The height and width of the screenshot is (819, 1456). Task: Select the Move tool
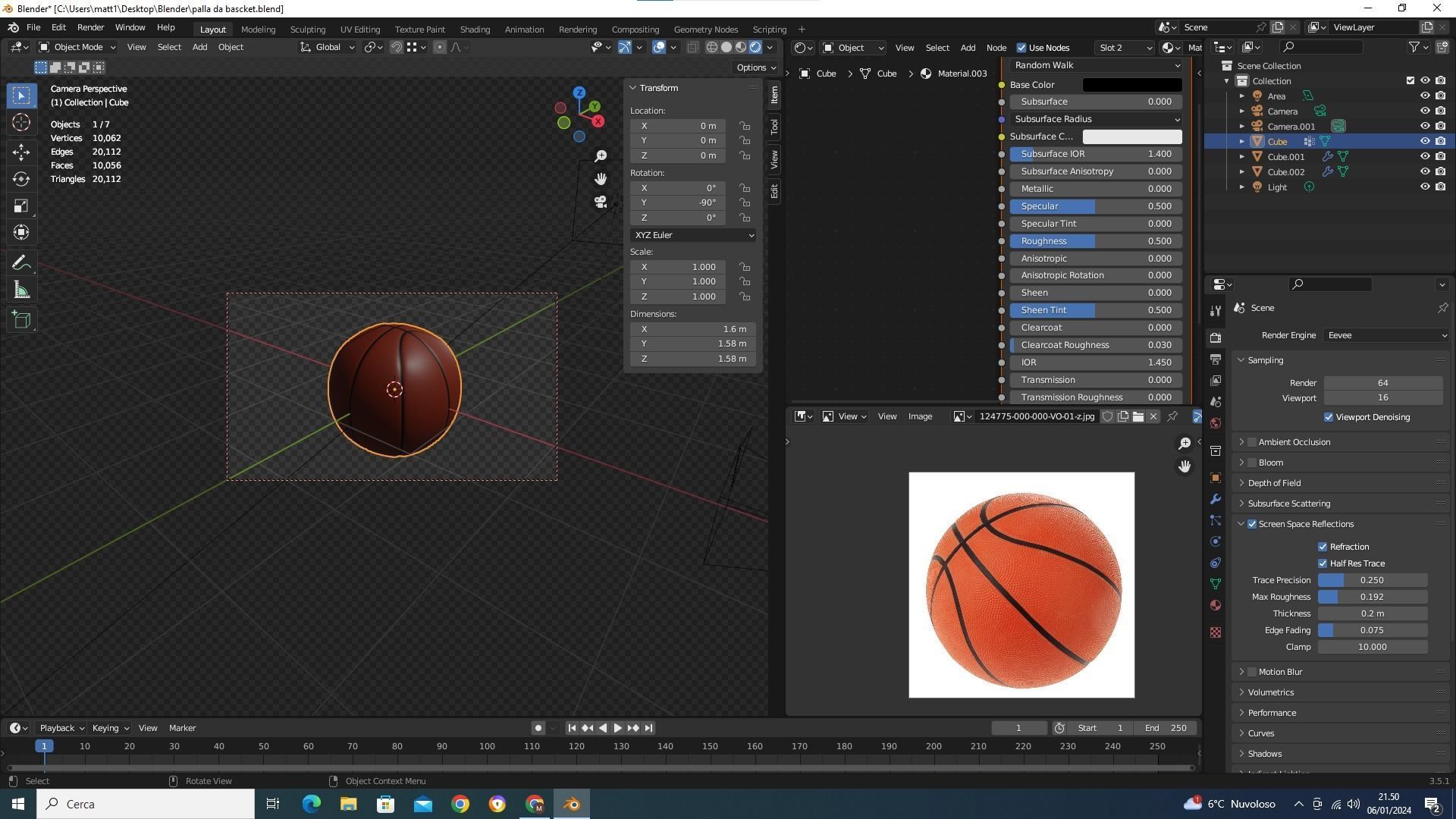[x=21, y=152]
